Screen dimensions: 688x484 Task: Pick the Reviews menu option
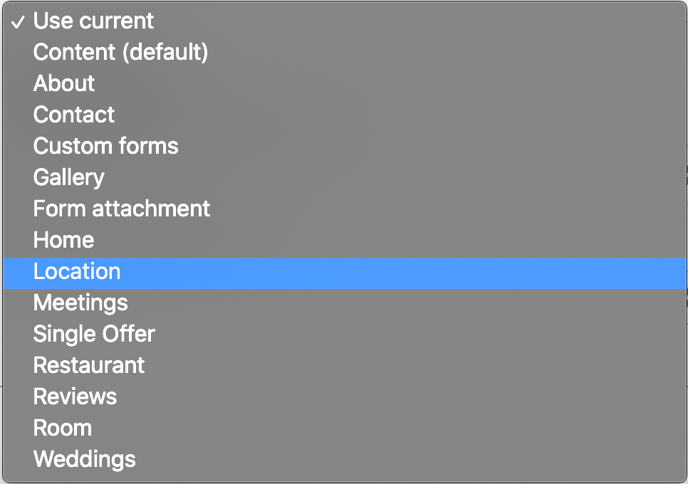tap(75, 396)
